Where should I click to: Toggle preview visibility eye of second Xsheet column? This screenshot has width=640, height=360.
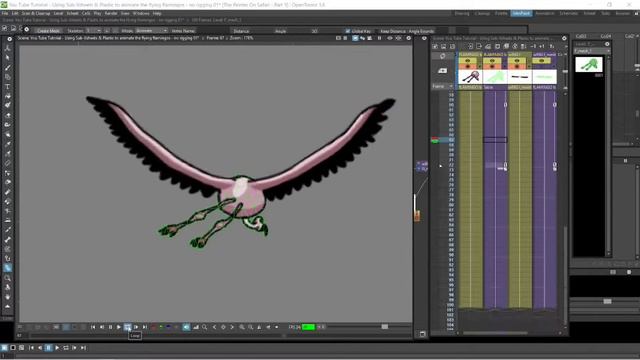pyautogui.click(x=492, y=61)
